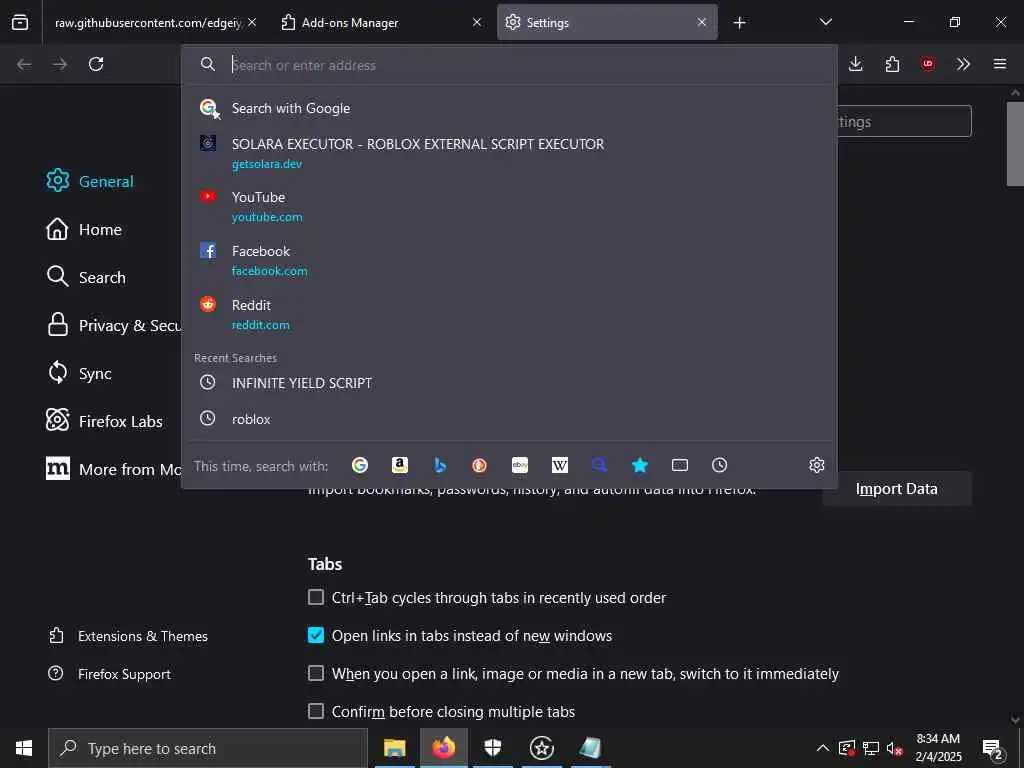Select recent search INFINITE YIELD SCRIPT
This screenshot has height=768, width=1024.
tap(509, 383)
